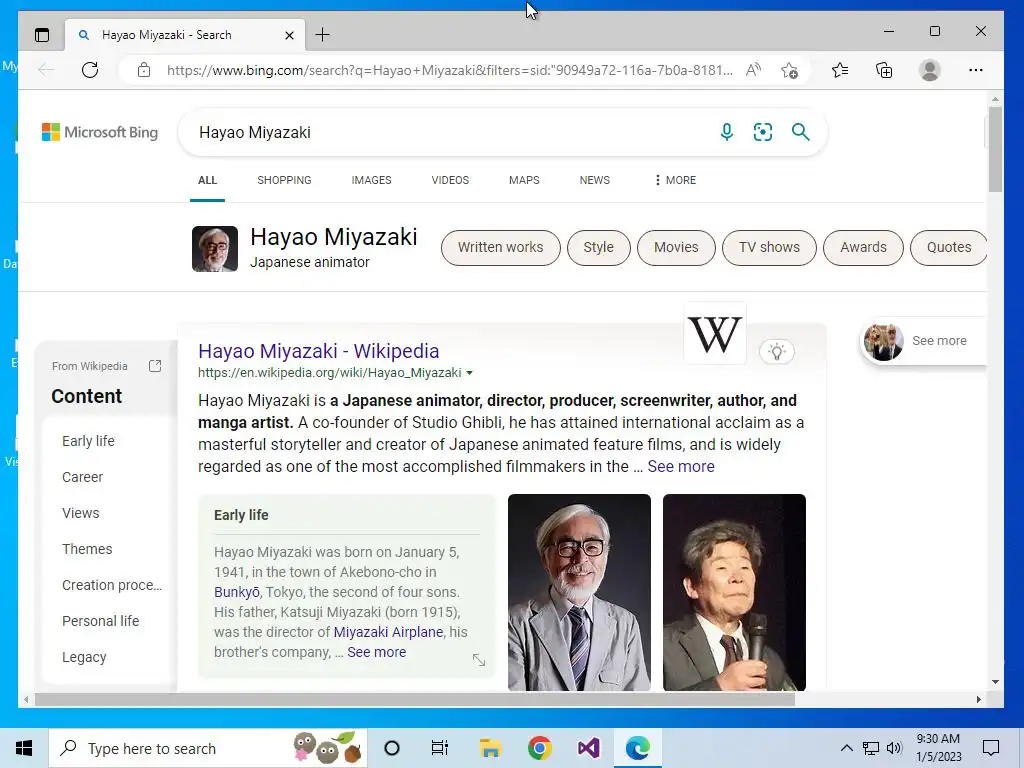The height and width of the screenshot is (768, 1024).
Task: Click the photo of man holding microphone
Action: pos(734,592)
